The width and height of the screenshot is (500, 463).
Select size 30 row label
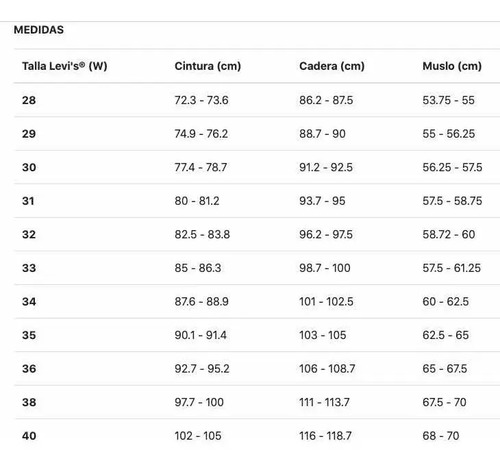tap(29, 167)
